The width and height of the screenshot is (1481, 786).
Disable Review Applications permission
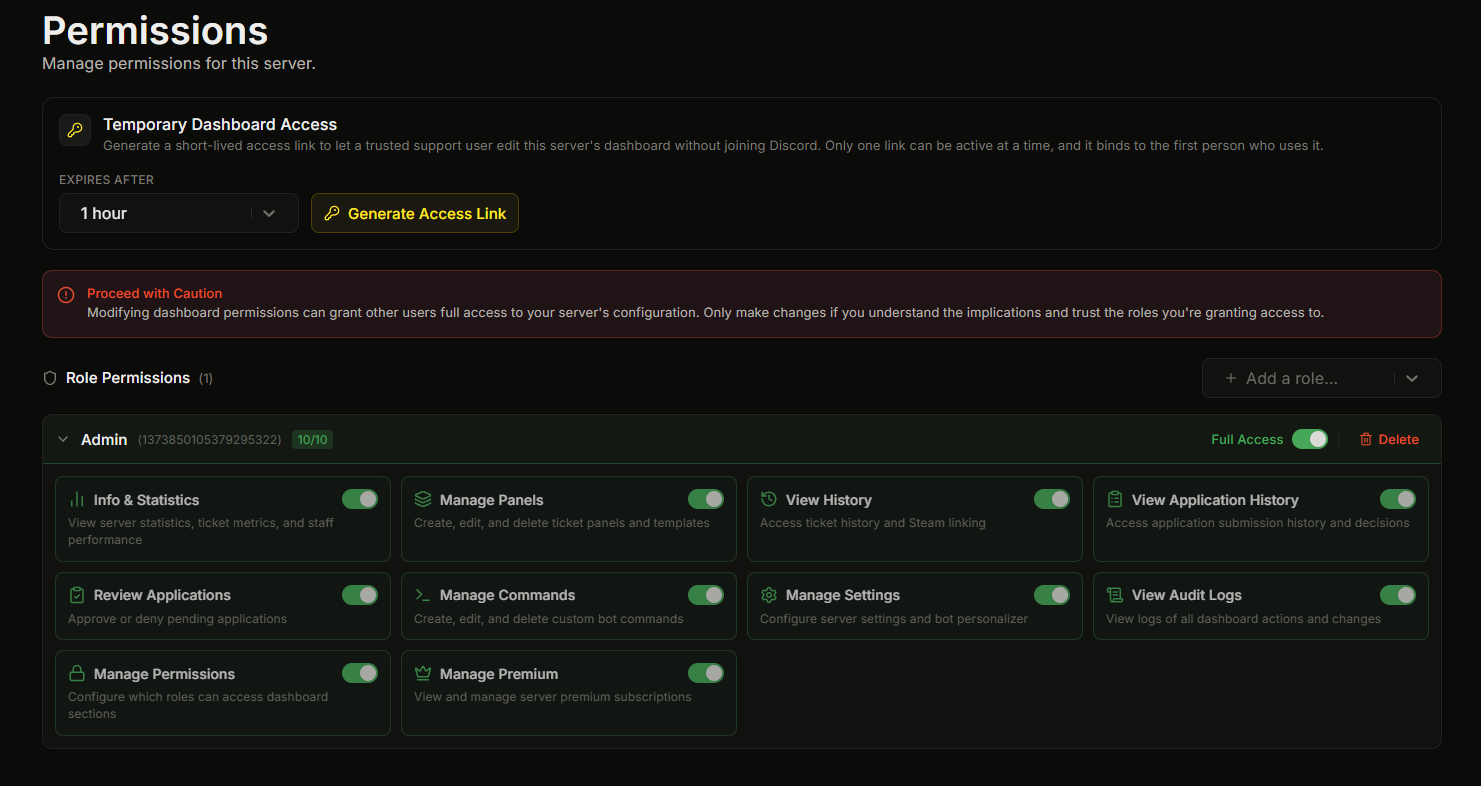[360, 595]
